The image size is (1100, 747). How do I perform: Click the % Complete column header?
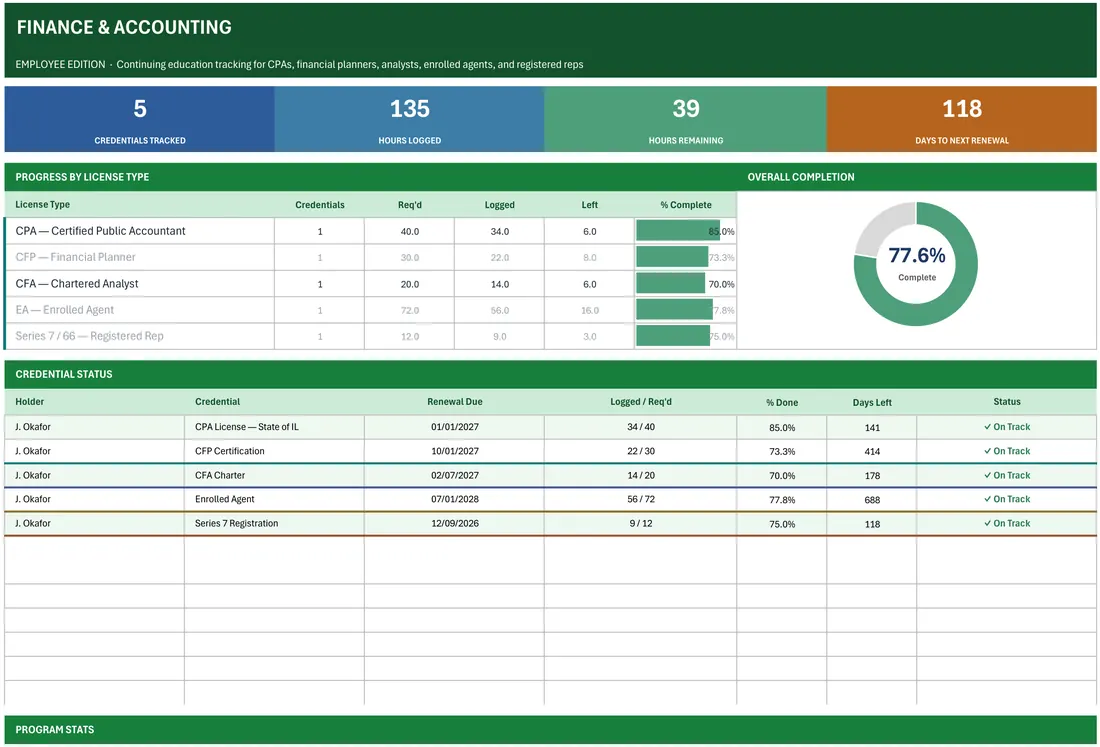[x=685, y=205]
